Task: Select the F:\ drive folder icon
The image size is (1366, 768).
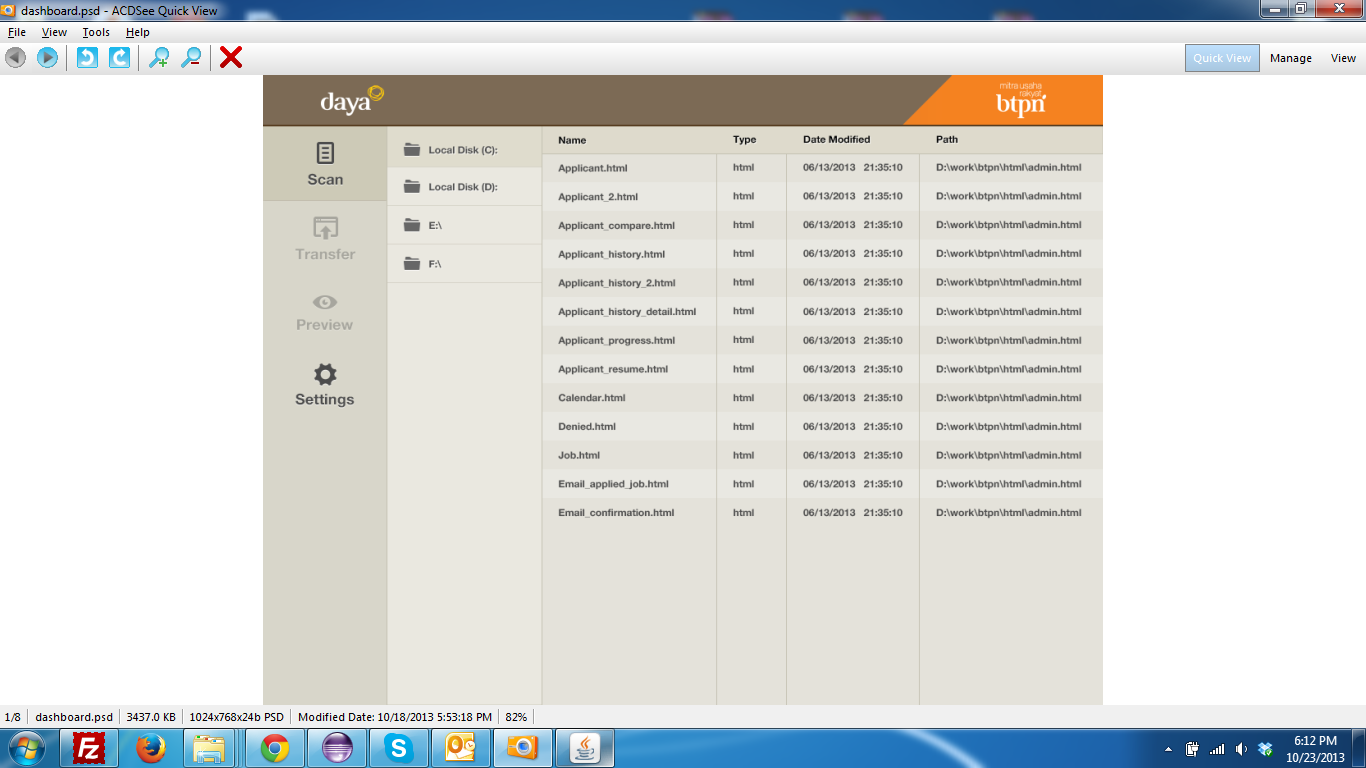Action: [x=412, y=264]
